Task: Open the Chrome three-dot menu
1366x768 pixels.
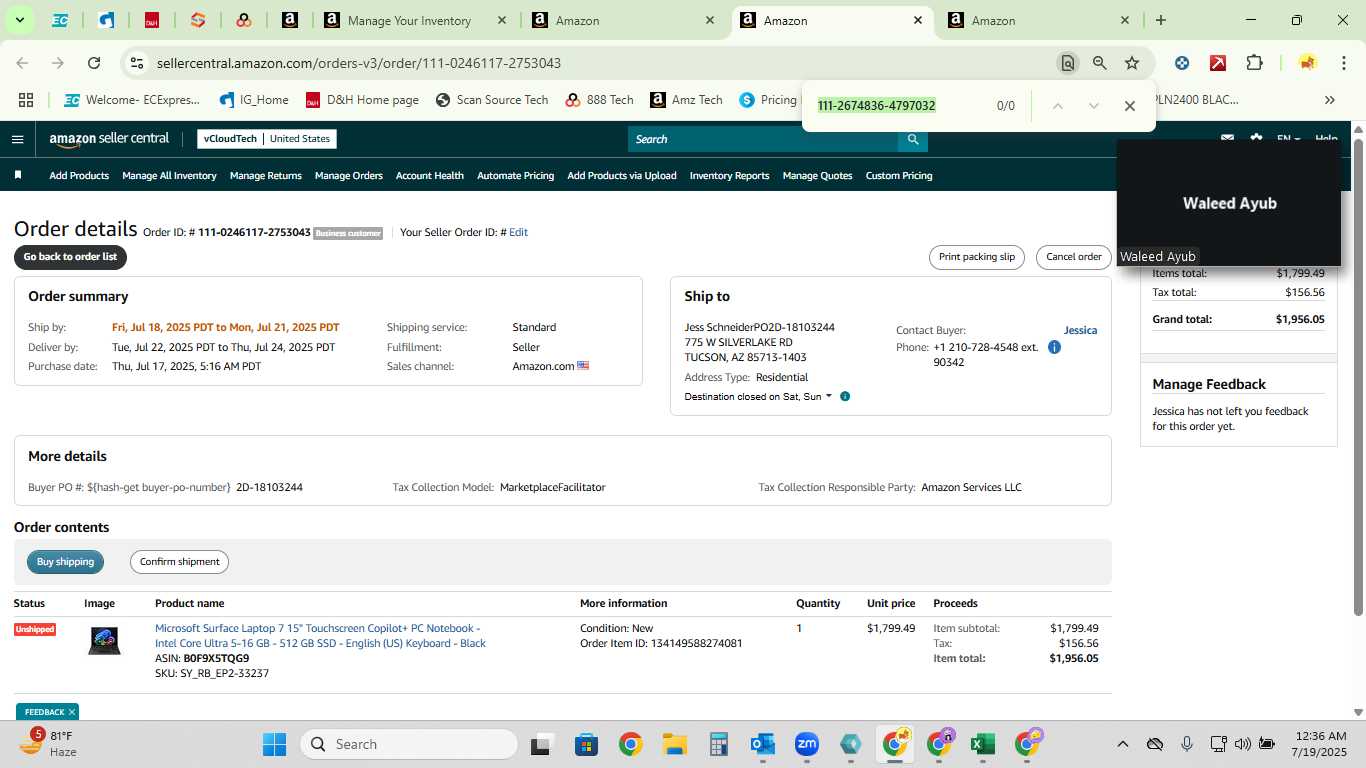Action: click(1343, 63)
